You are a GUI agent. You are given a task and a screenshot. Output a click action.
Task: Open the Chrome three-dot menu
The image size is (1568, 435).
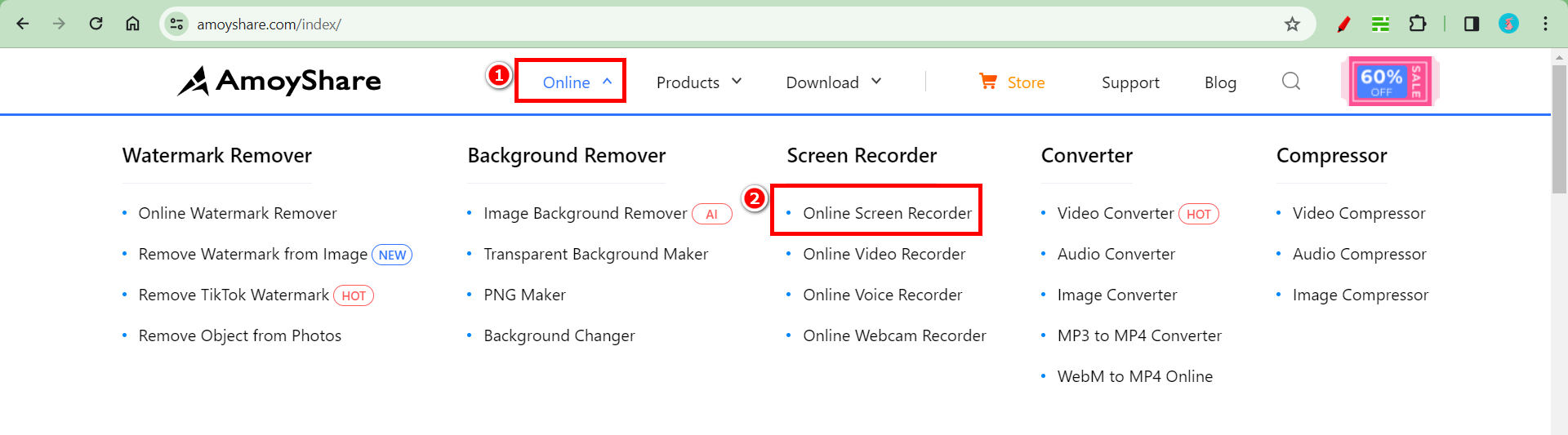point(1545,24)
